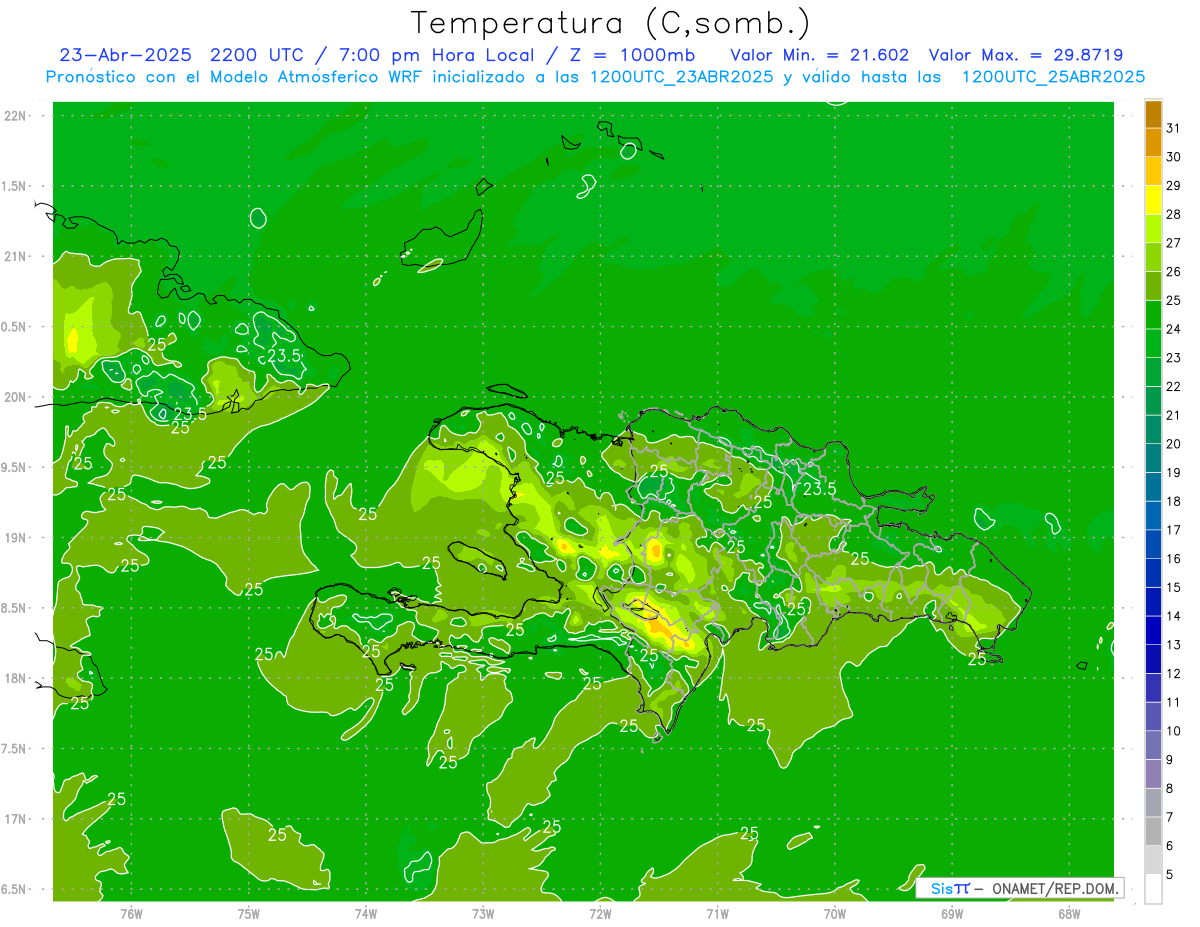The image size is (1200, 927).
Task: Click the legend value 31
Action: click(x=1174, y=128)
